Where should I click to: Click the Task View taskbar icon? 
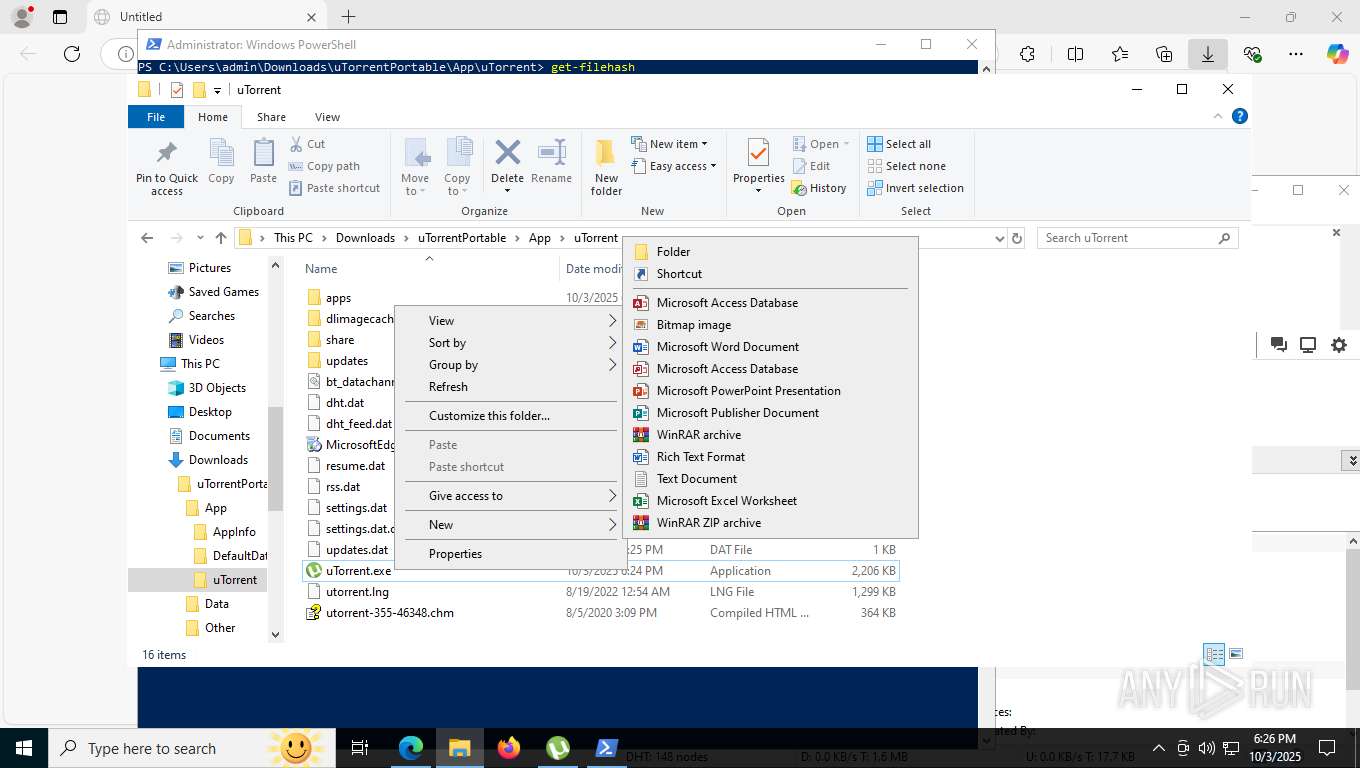point(361,748)
